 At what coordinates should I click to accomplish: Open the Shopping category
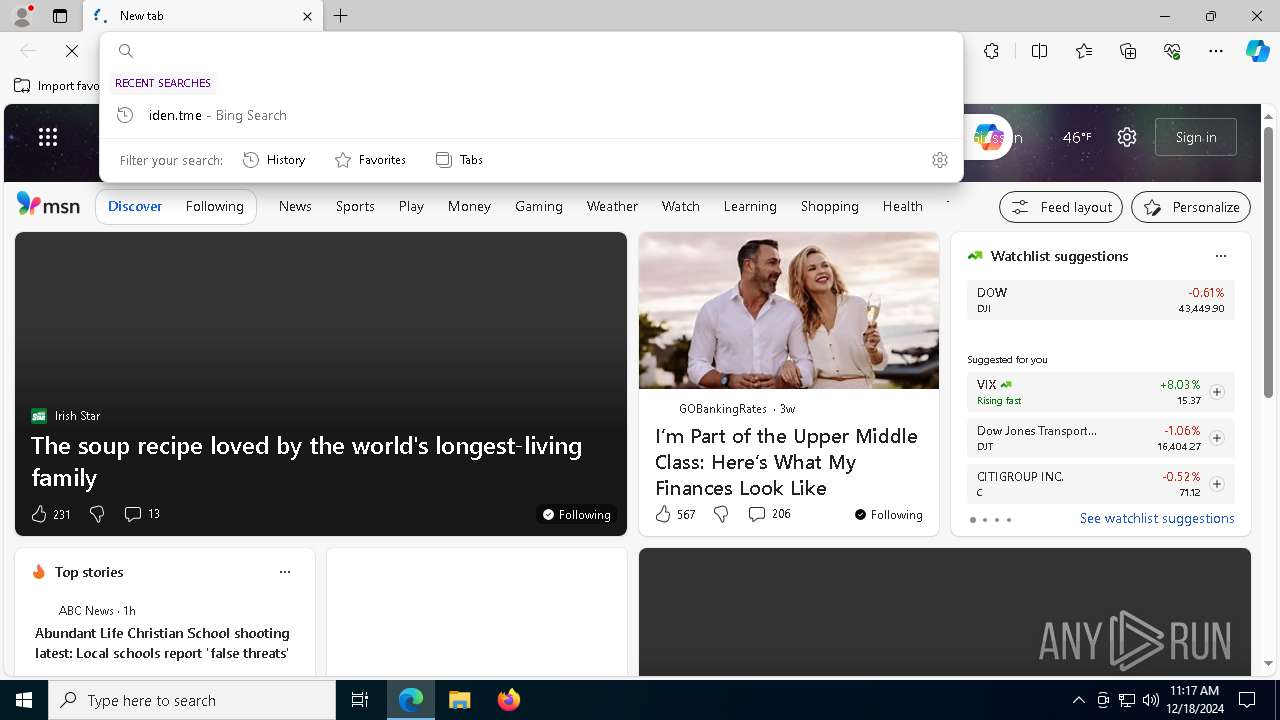point(829,206)
